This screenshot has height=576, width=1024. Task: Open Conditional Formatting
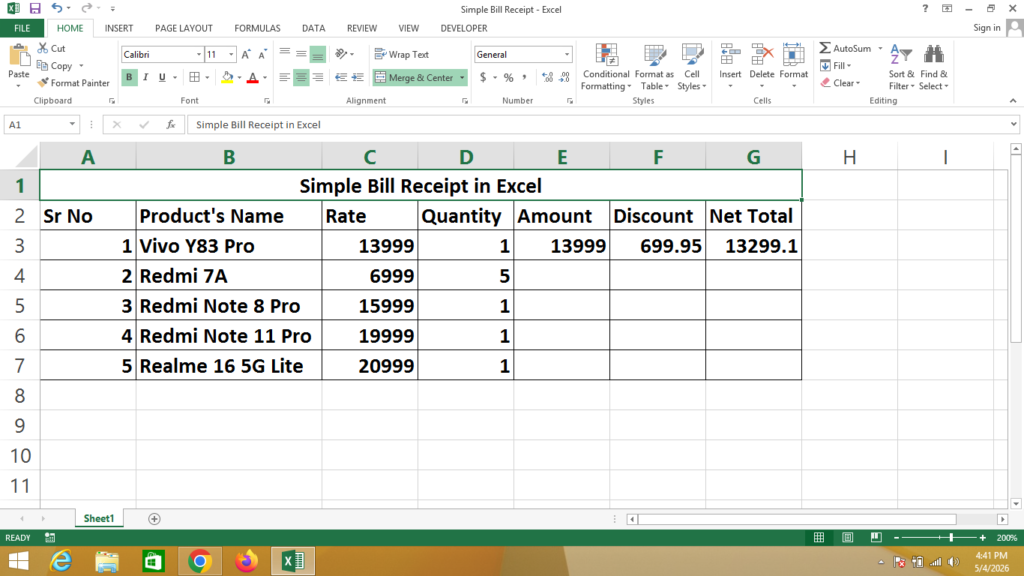(606, 67)
